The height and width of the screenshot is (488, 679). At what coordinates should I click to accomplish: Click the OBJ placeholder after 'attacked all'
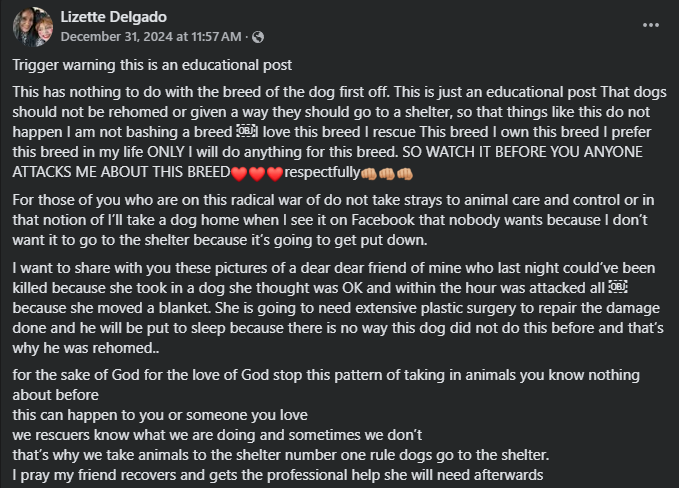click(618, 287)
